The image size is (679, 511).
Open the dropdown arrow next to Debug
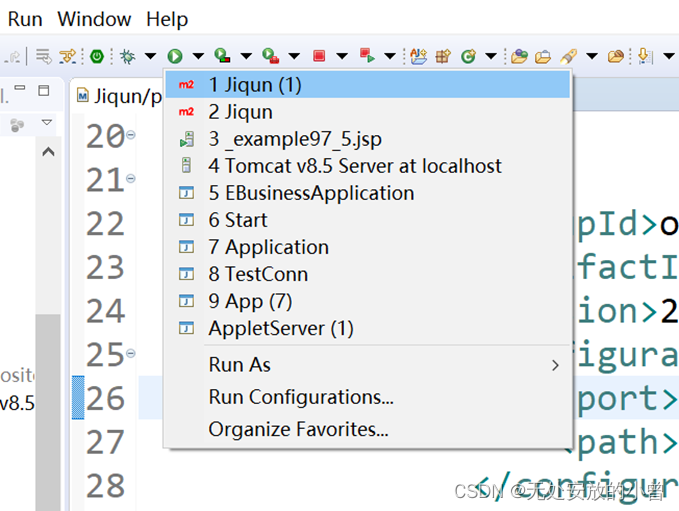150,56
